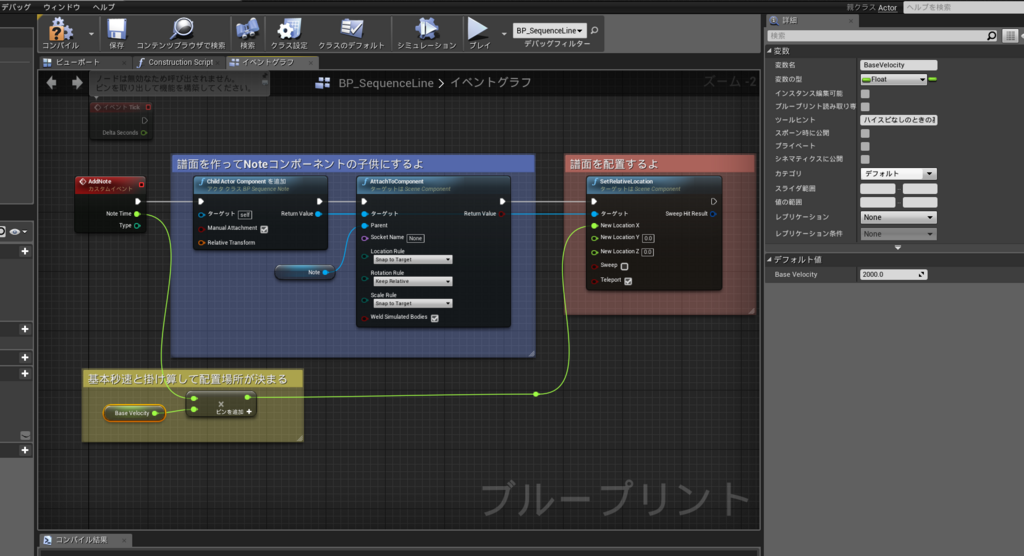Click the Actor parent class link

tap(887, 8)
